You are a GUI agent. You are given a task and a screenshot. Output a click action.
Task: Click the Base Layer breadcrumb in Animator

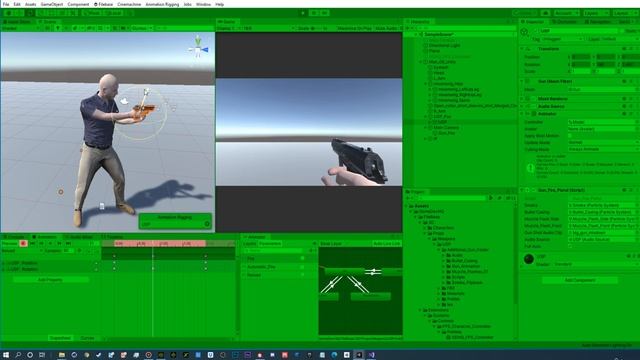coord(331,244)
